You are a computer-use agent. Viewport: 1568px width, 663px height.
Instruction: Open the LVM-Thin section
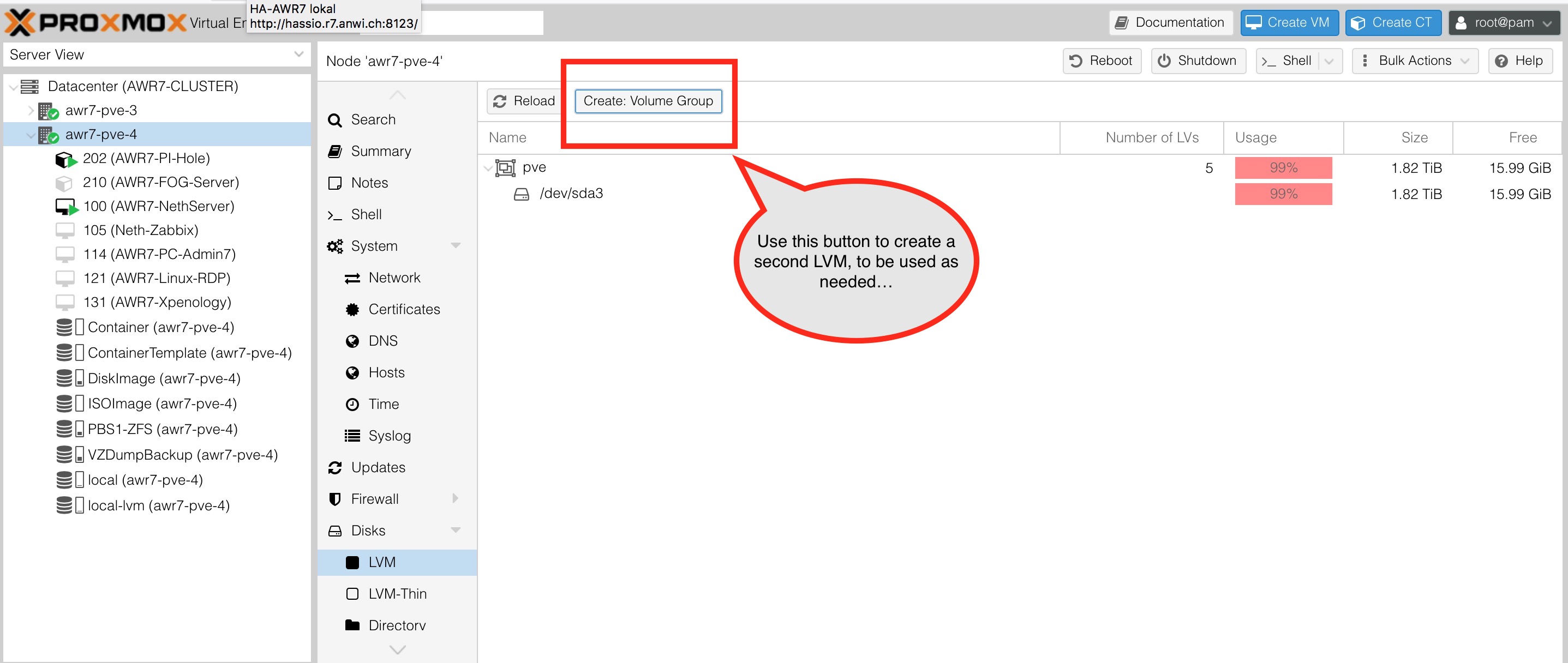coord(397,594)
